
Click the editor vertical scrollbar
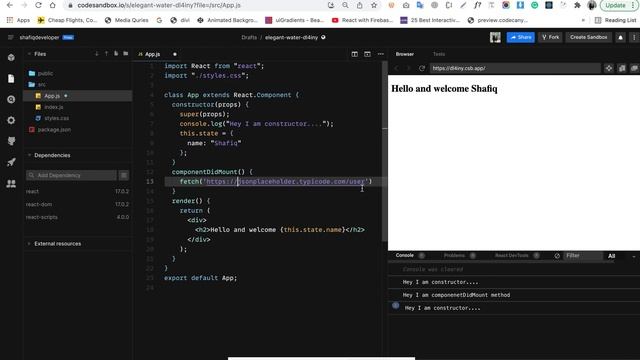384,151
